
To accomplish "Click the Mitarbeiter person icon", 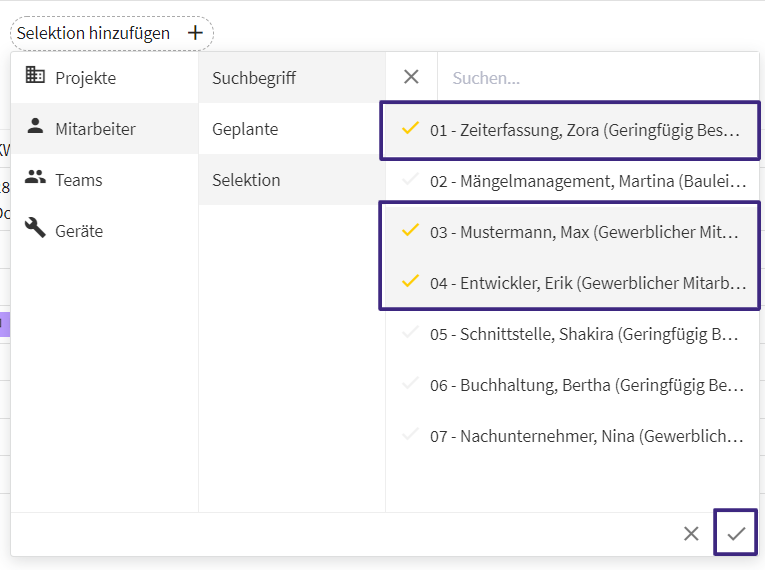I will coord(35,126).
